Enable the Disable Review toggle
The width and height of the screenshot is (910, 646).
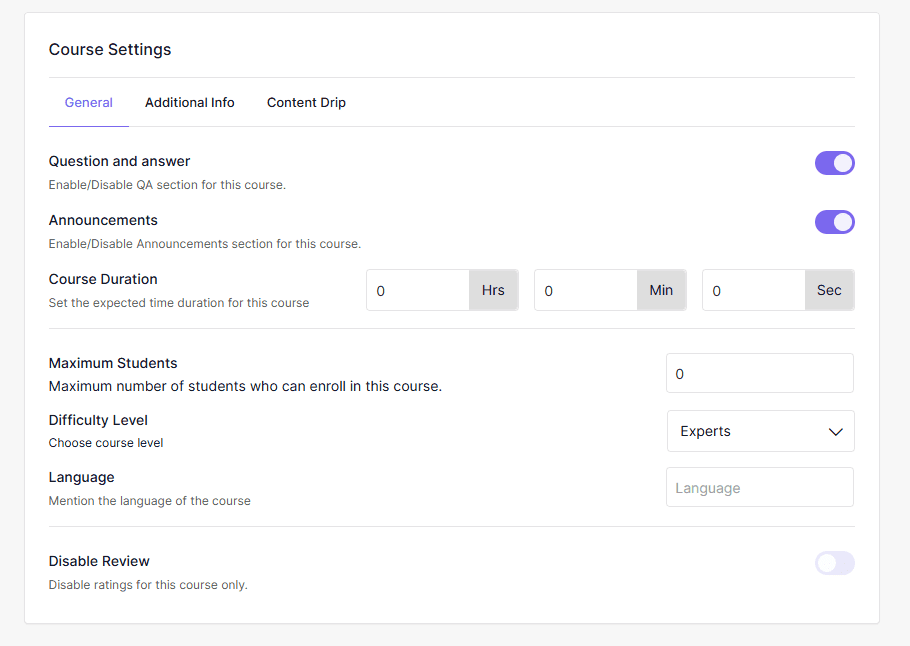pyautogui.click(x=834, y=563)
